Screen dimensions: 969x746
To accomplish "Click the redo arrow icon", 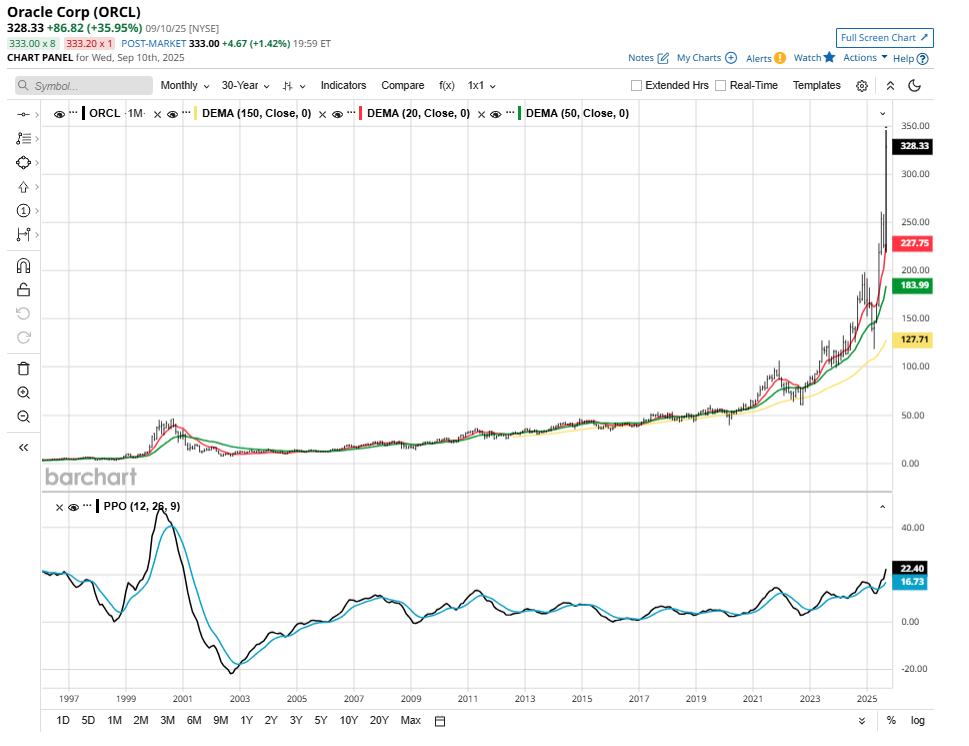I will [x=23, y=337].
